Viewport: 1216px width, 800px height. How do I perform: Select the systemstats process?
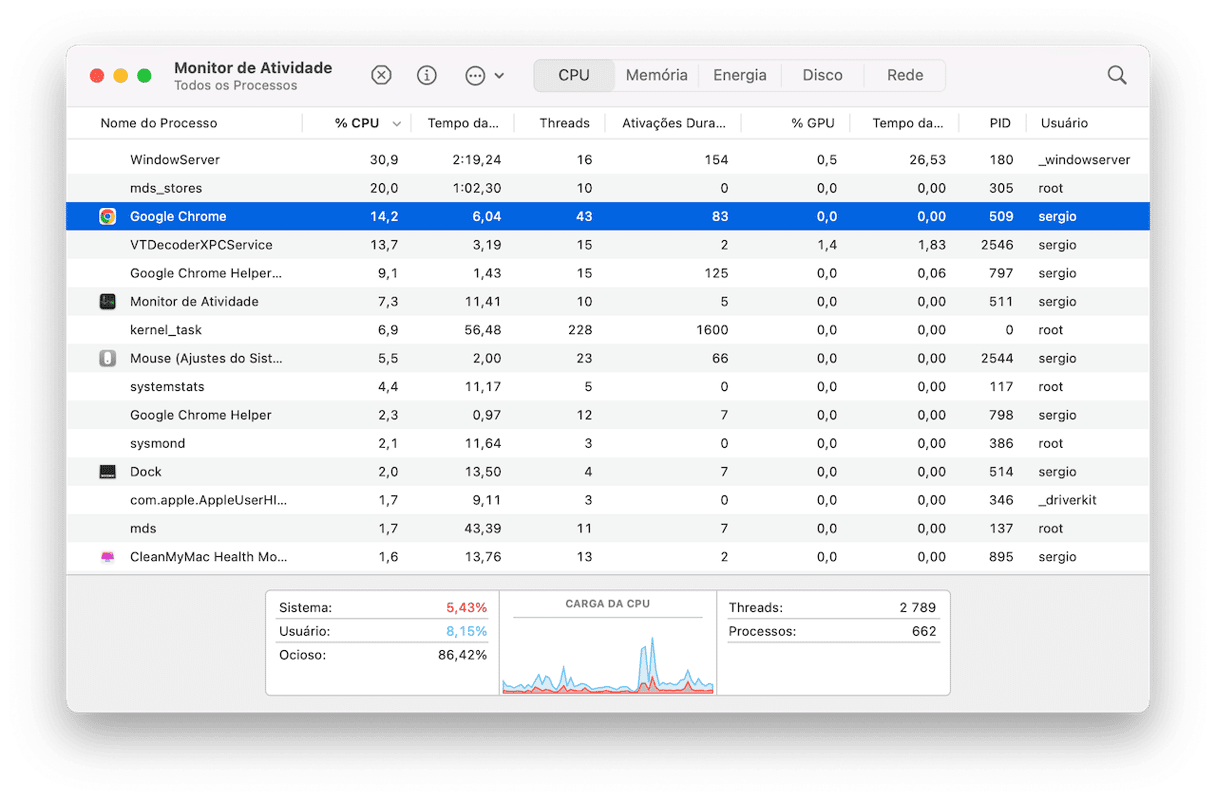(608, 387)
